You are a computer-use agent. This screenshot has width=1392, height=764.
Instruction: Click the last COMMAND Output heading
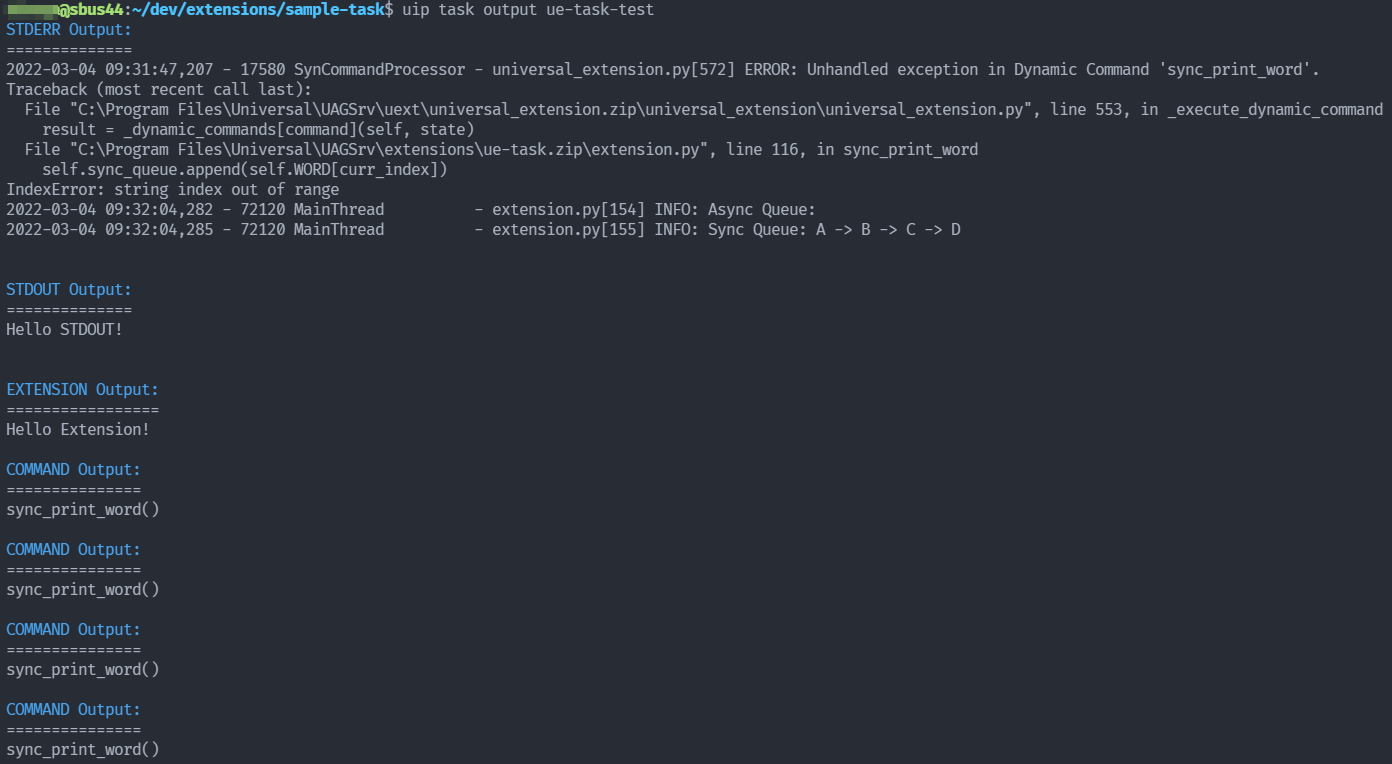coord(73,709)
